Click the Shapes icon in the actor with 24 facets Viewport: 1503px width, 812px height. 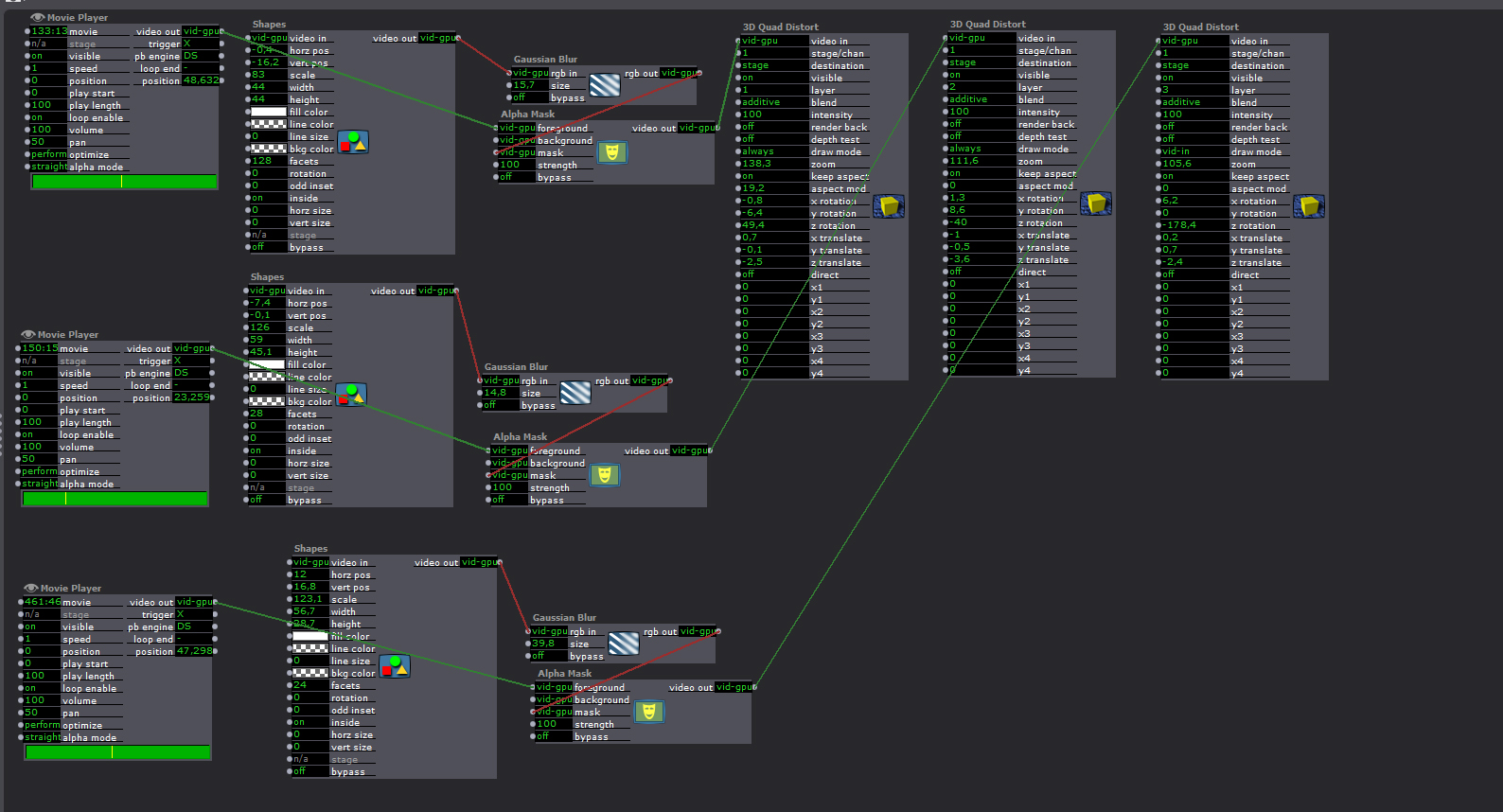[x=394, y=666]
